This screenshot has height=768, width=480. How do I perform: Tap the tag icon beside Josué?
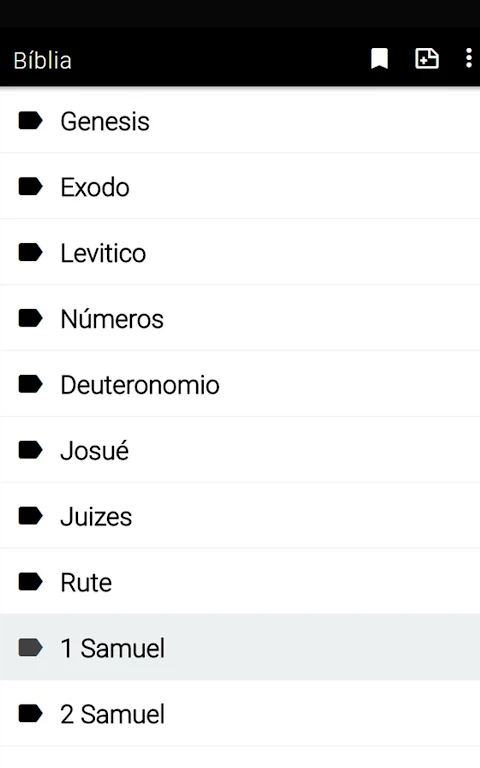coord(30,450)
